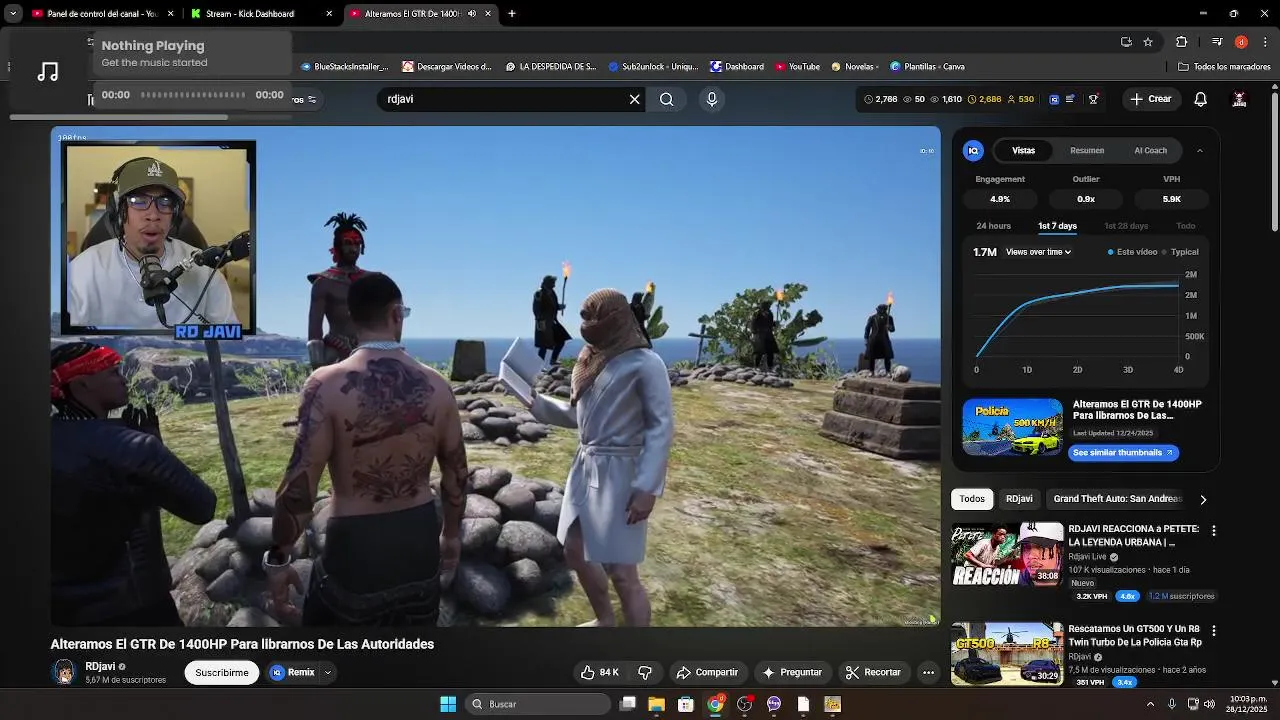Click the search magnifier button

(x=667, y=99)
